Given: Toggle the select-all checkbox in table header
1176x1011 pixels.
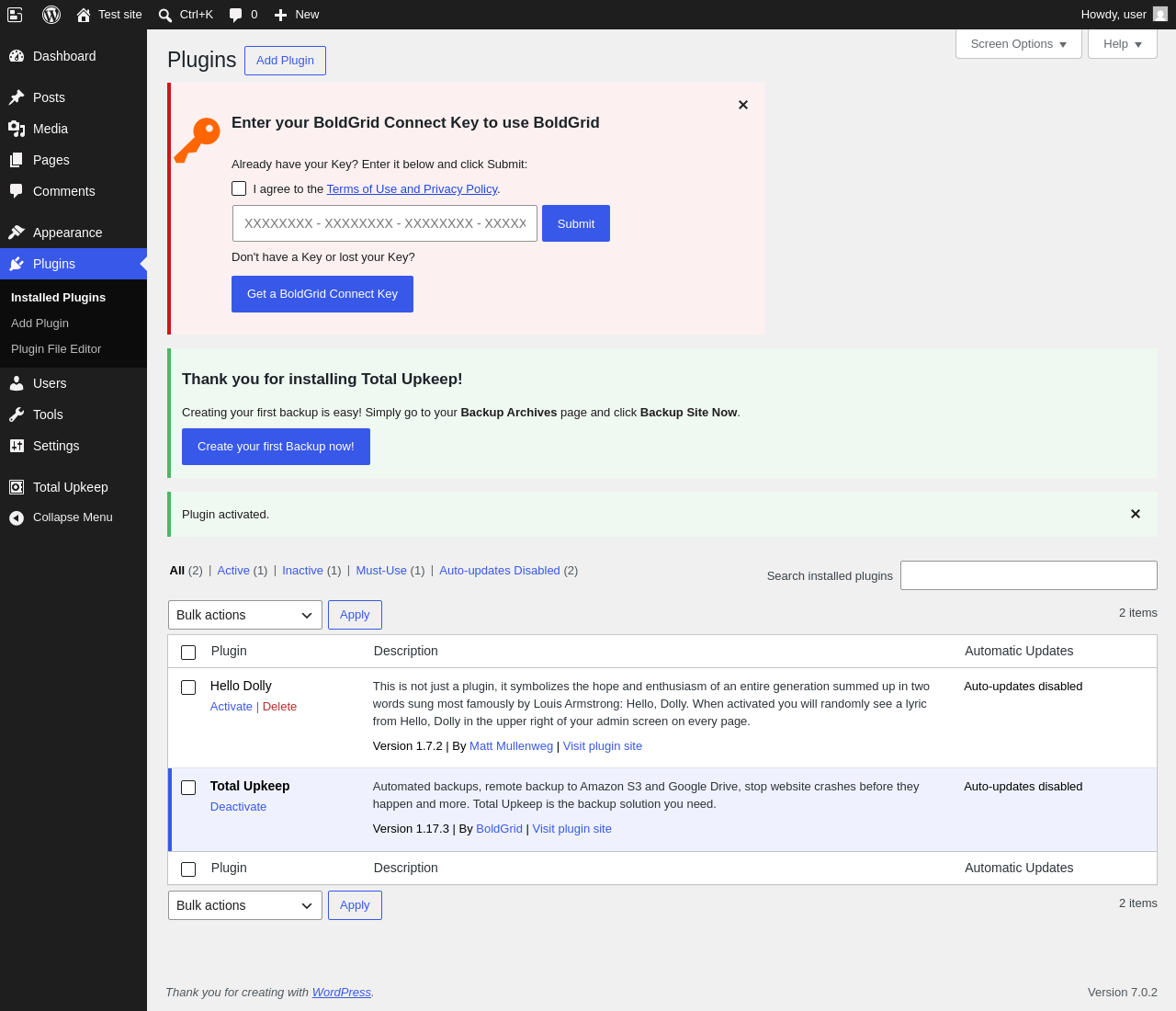Looking at the screenshot, I should click(x=188, y=653).
